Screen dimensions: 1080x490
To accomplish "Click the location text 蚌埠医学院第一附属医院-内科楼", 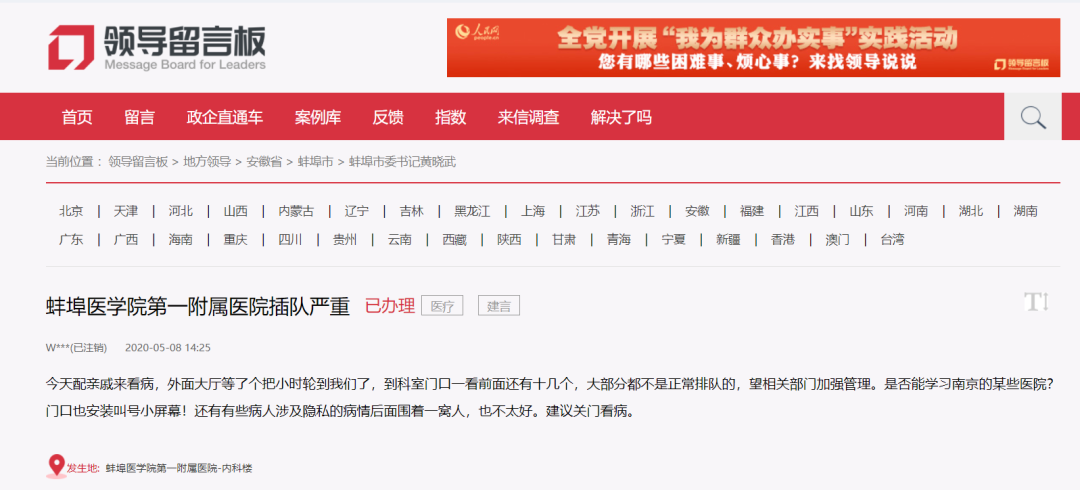I will (179, 469).
